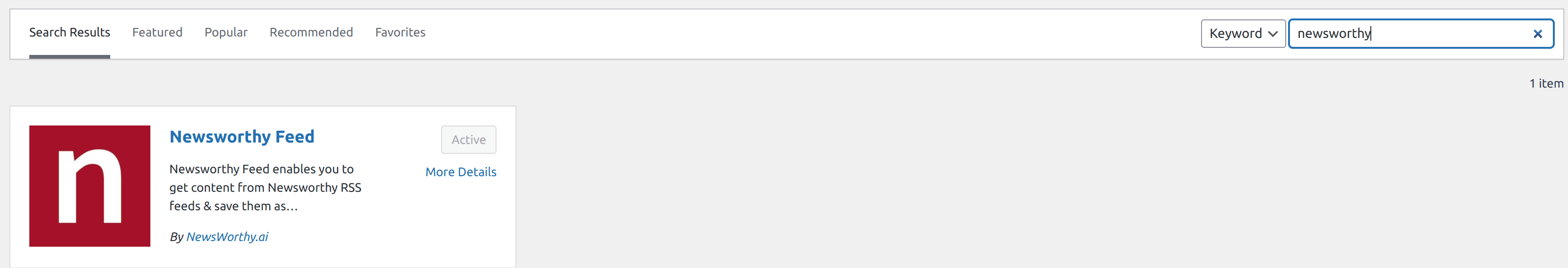Click the By author label
This screenshot has width=1568, height=268.
pos(176,237)
